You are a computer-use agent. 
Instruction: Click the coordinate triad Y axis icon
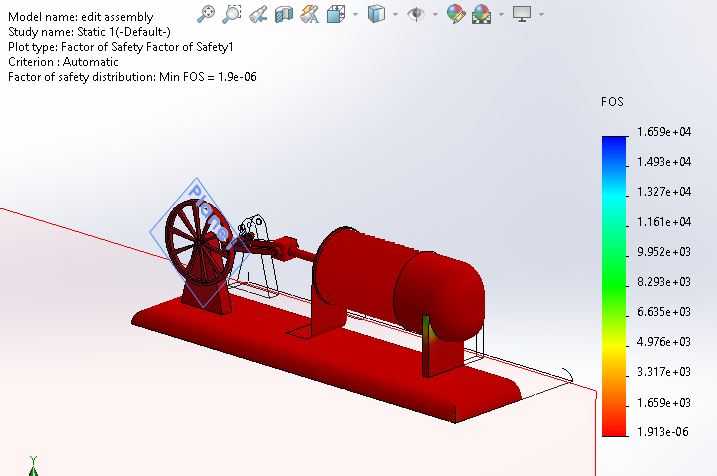point(33,466)
